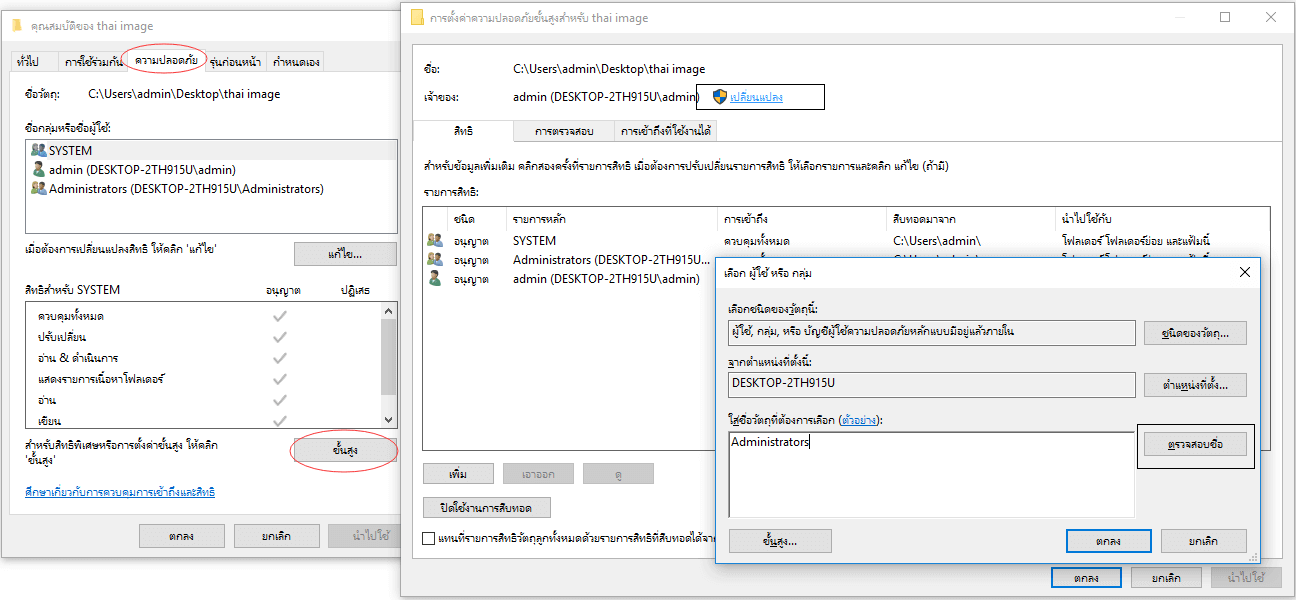Image resolution: width=1296 pixels, height=600 pixels.
Task: Select the SYSTEM อนุญาต entry in the permissions list
Action: point(434,240)
